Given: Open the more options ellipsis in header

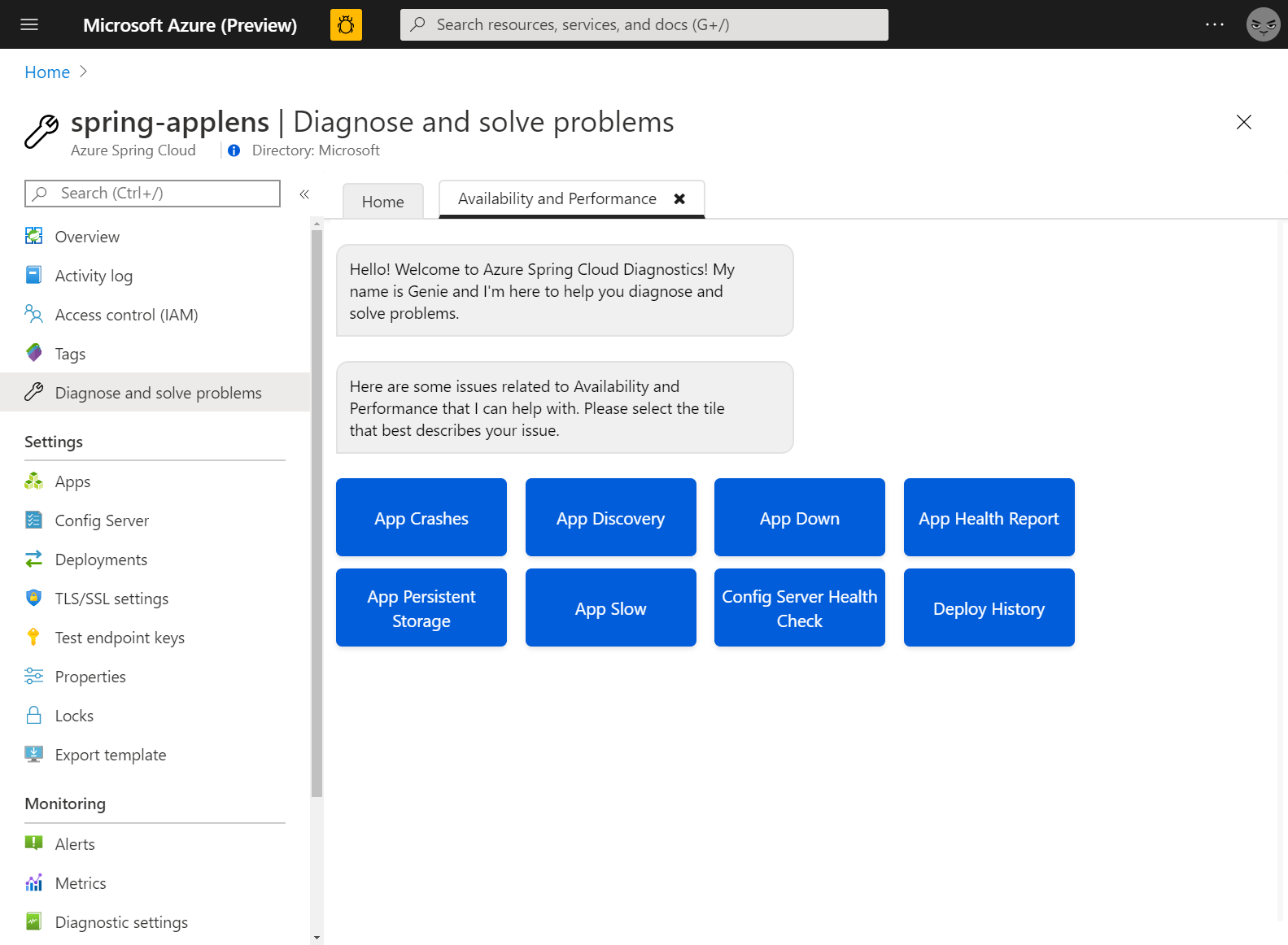Looking at the screenshot, I should point(1215,24).
